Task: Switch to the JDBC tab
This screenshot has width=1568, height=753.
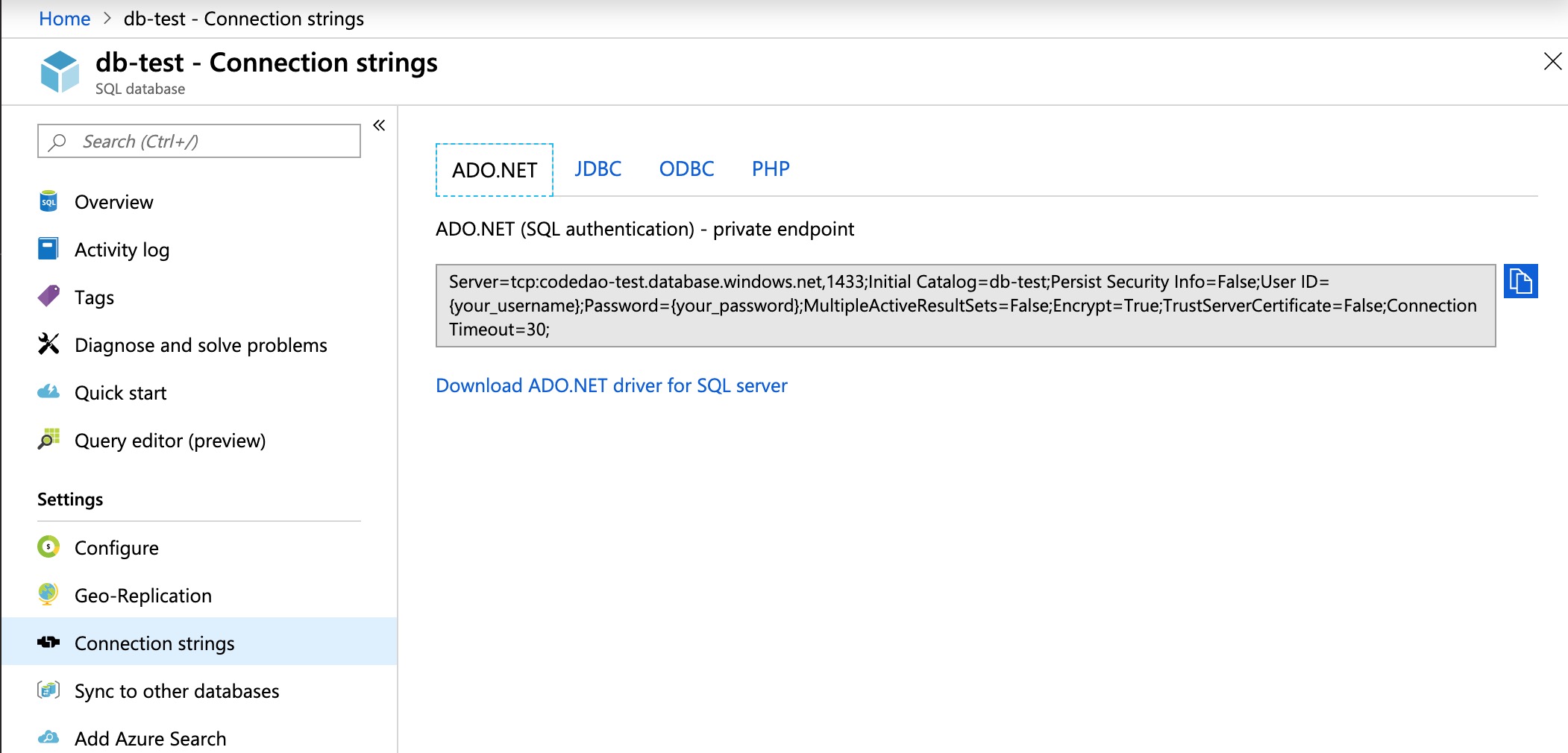Action: (x=598, y=169)
